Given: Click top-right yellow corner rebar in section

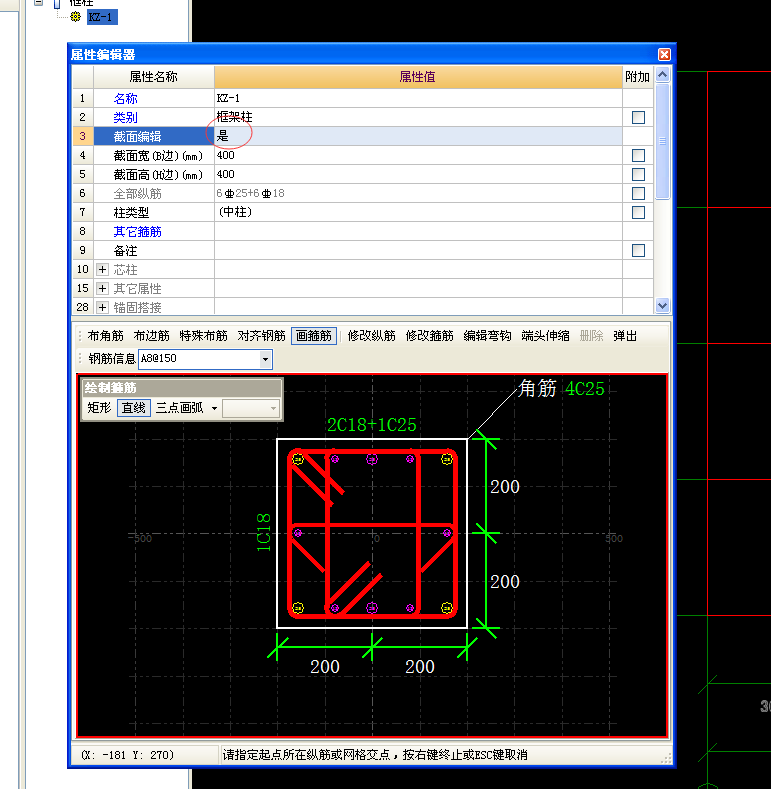Looking at the screenshot, I should click(x=446, y=459).
